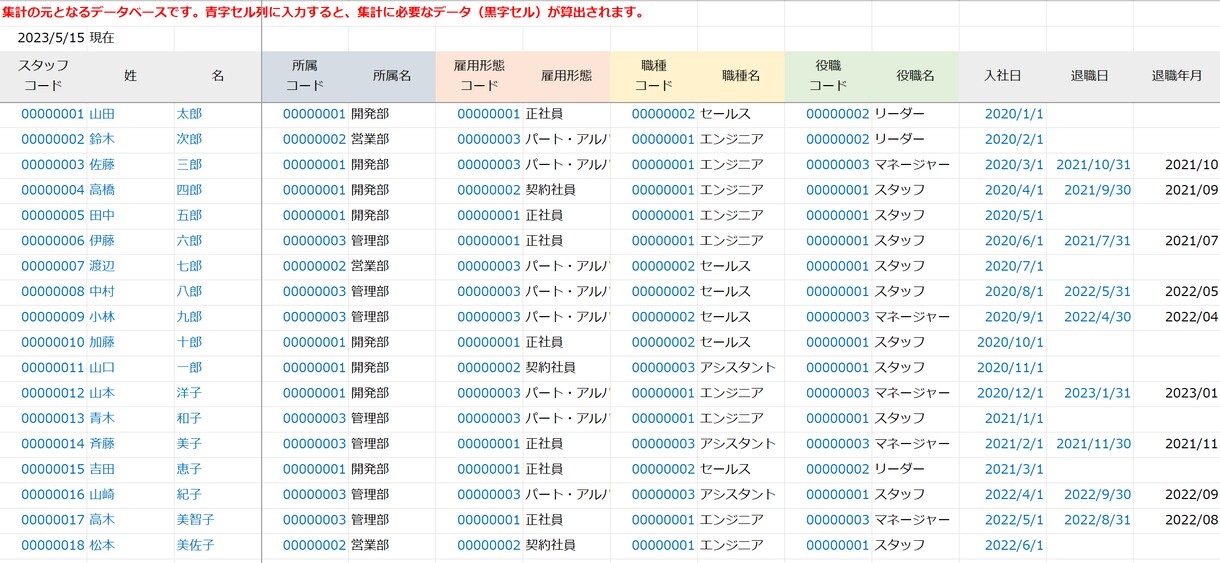Select the 退職年月 column header
Screen dimensions: 1220x563
1176,76
